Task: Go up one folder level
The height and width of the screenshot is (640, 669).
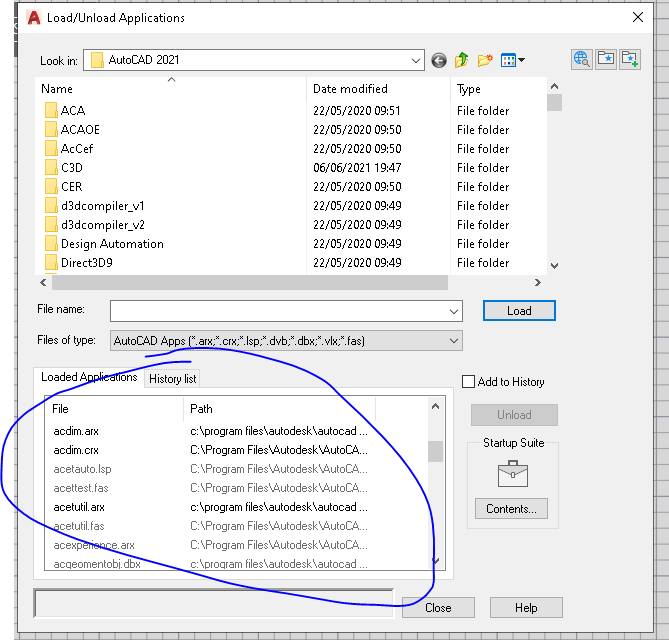Action: pos(461,60)
